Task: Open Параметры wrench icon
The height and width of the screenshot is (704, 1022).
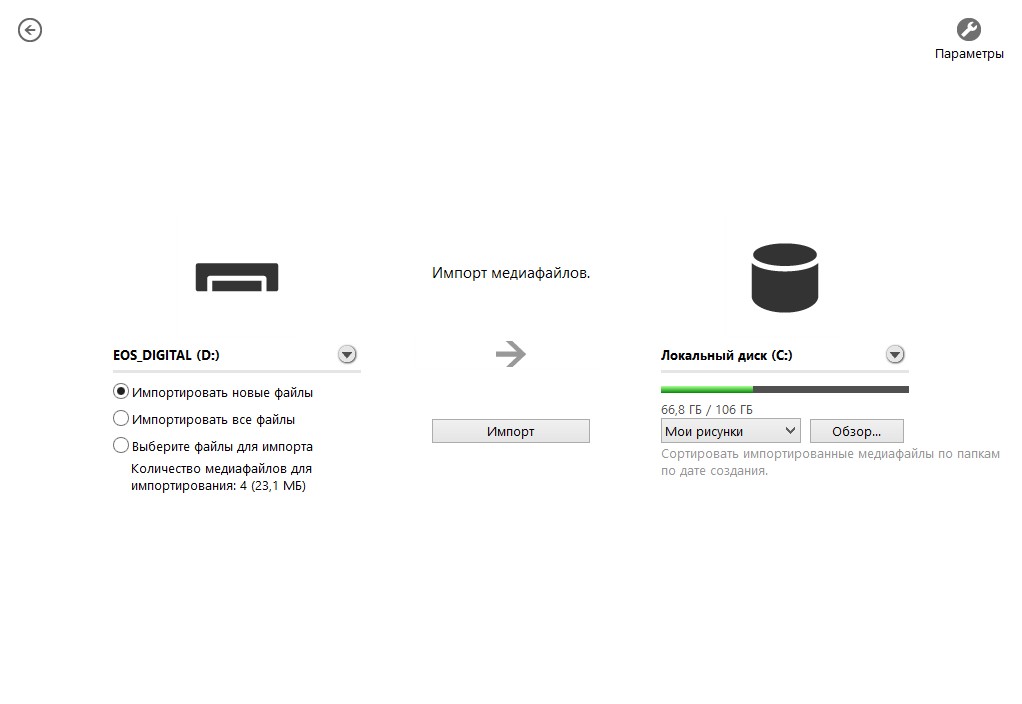Action: tap(968, 29)
